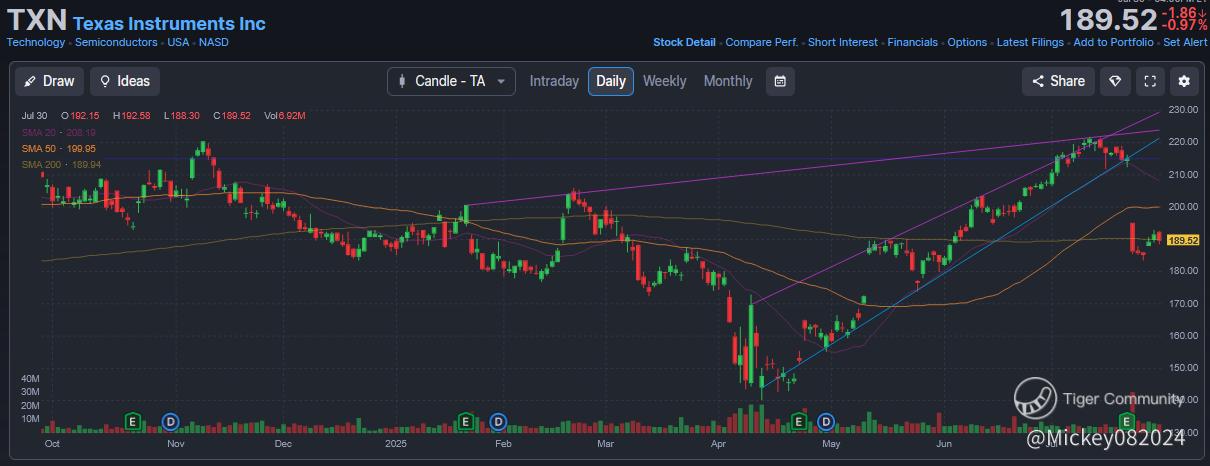
Task: Open the Draw tools
Action: coord(49,81)
